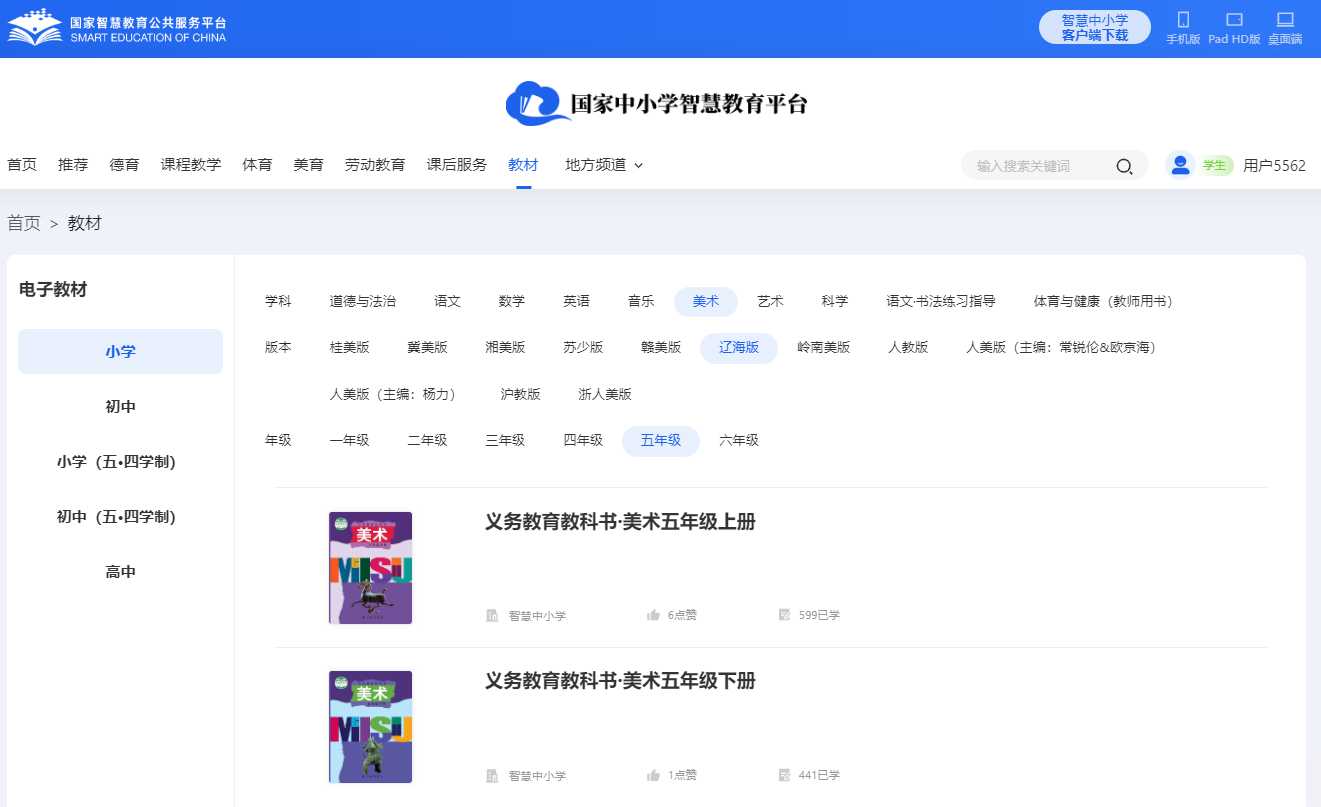Choose subject 数学

tap(511, 301)
